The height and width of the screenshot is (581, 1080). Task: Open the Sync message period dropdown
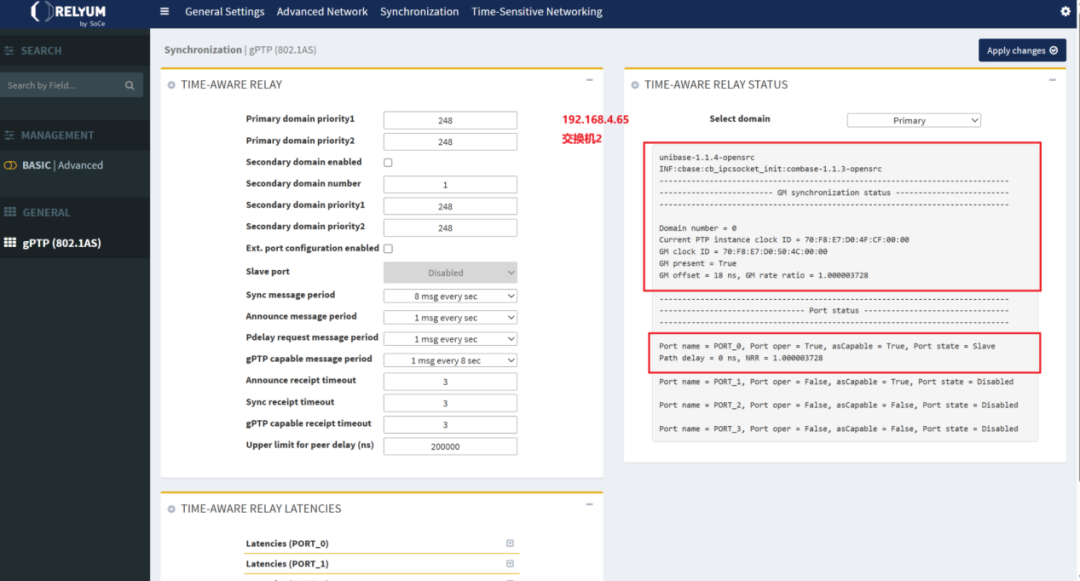[450, 296]
